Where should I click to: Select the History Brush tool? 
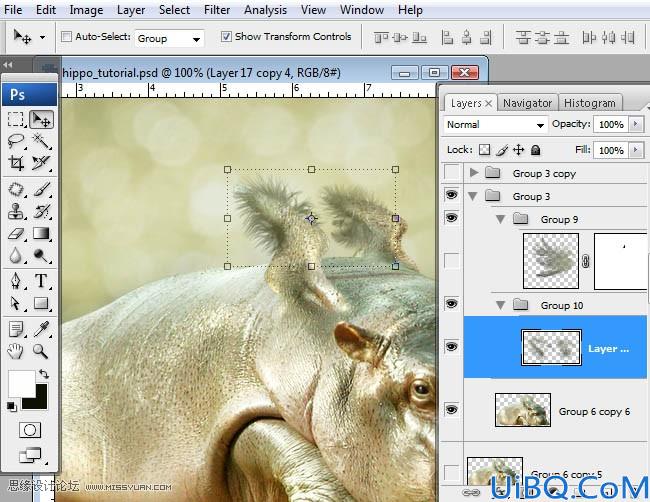pyautogui.click(x=41, y=211)
